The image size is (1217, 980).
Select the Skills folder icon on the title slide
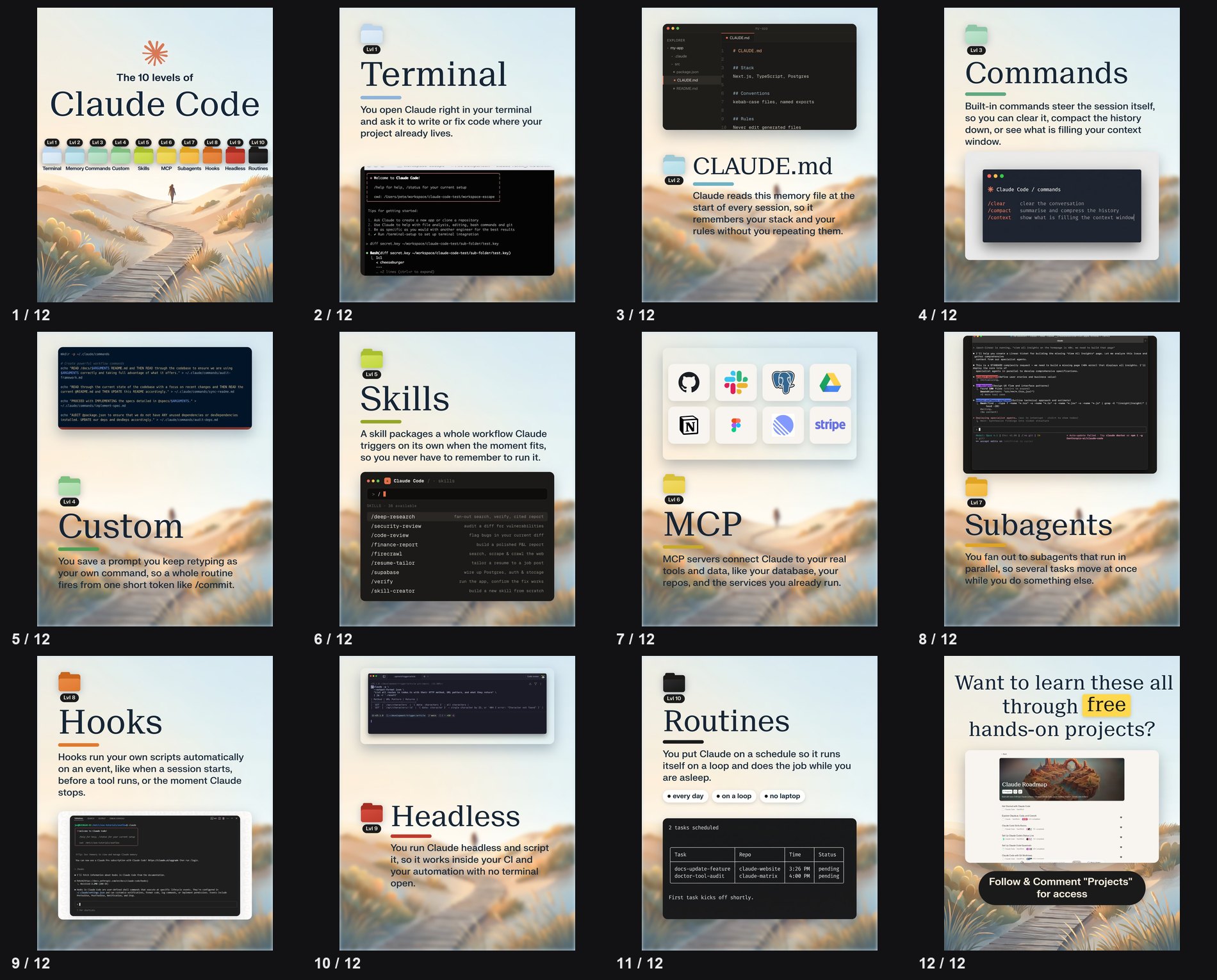pyautogui.click(x=143, y=156)
